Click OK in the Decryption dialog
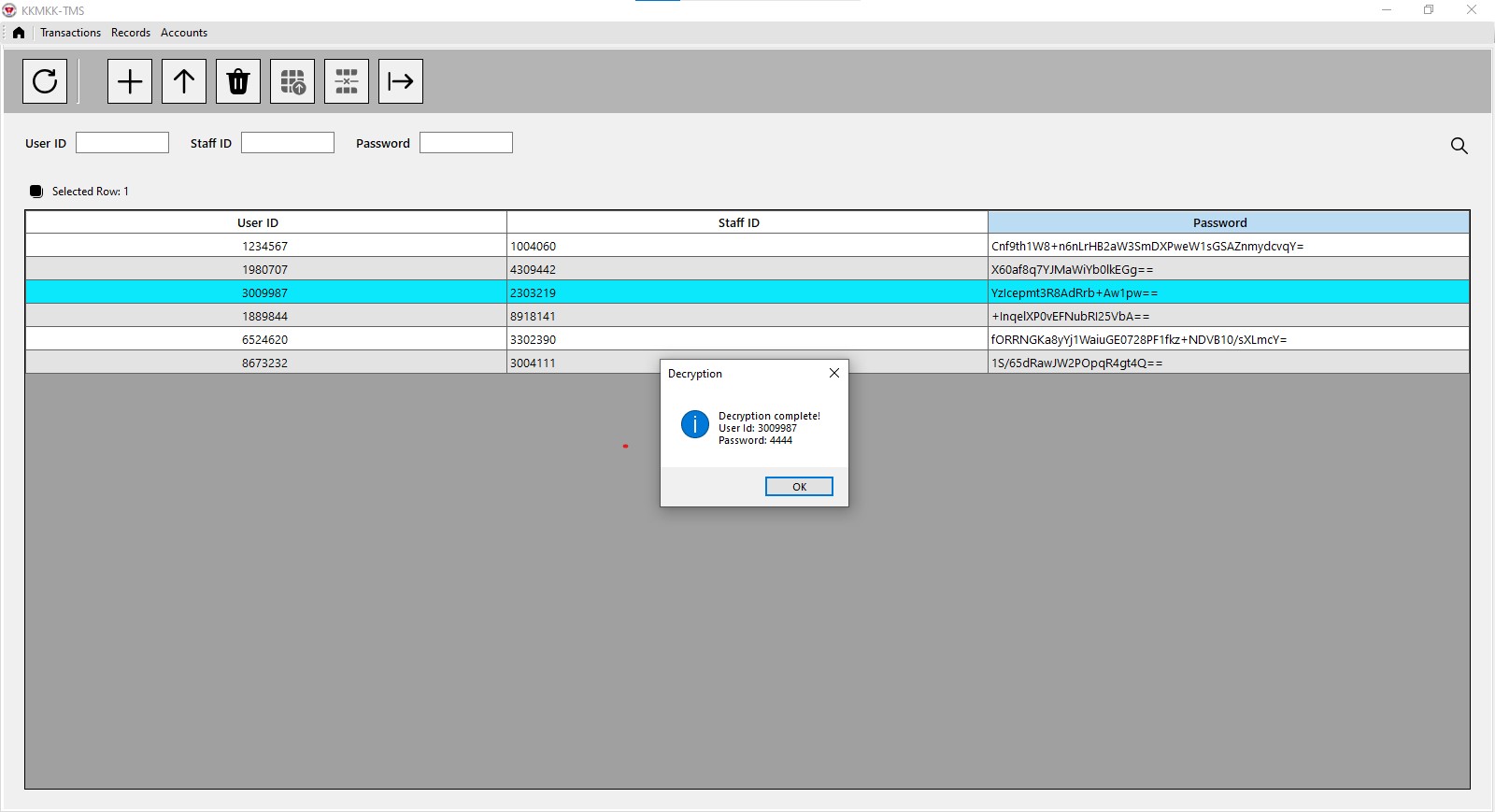 click(x=799, y=487)
